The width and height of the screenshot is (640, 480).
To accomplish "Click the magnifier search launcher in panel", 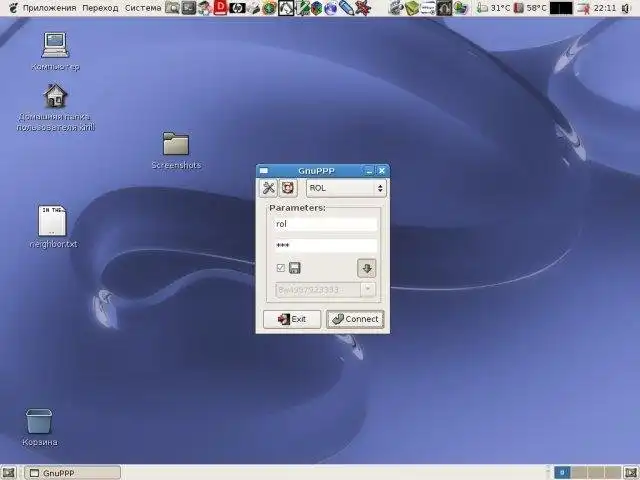I will click(173, 8).
